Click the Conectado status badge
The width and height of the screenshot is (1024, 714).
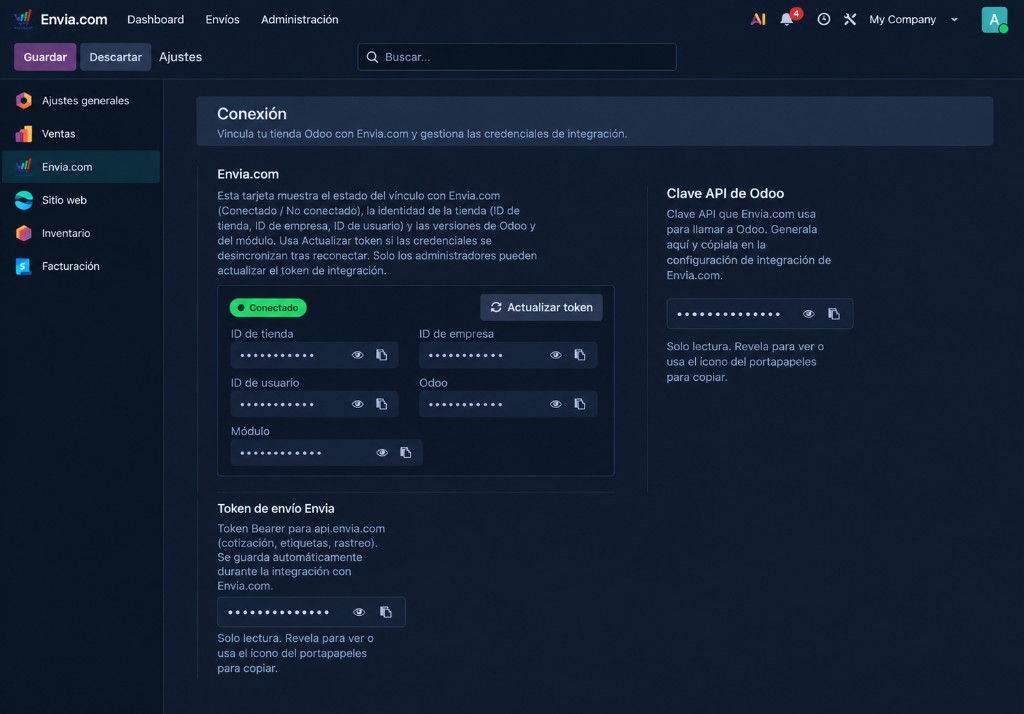pos(268,307)
